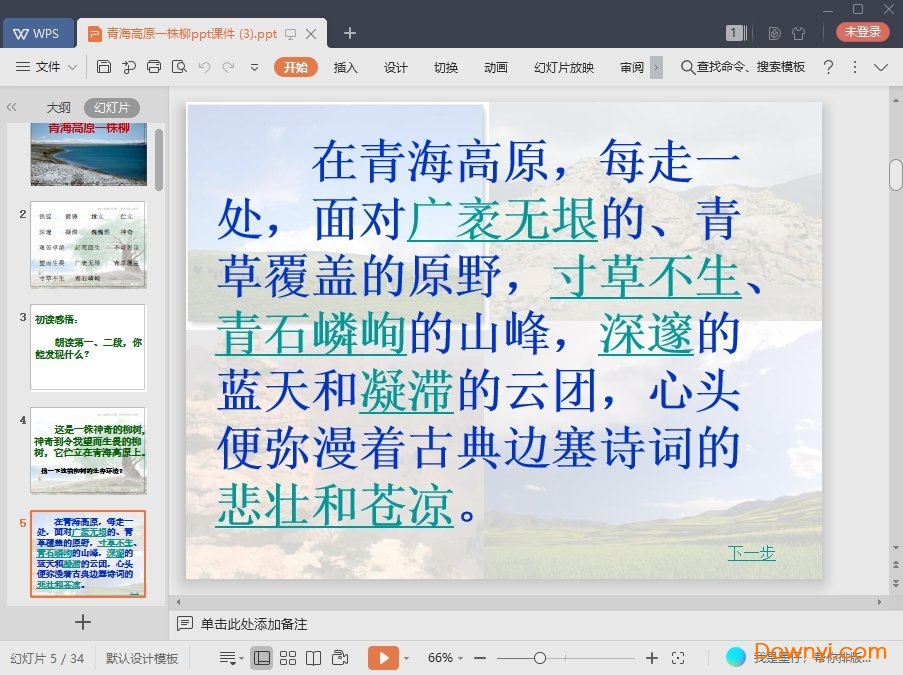Click the Undo arrow icon
This screenshot has width=903, height=675.
tap(204, 67)
